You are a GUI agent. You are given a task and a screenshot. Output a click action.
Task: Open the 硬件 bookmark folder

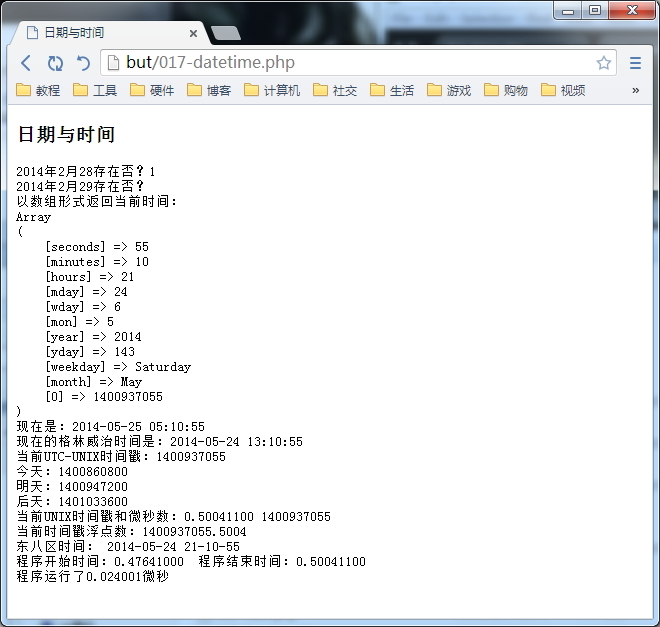pyautogui.click(x=152, y=90)
